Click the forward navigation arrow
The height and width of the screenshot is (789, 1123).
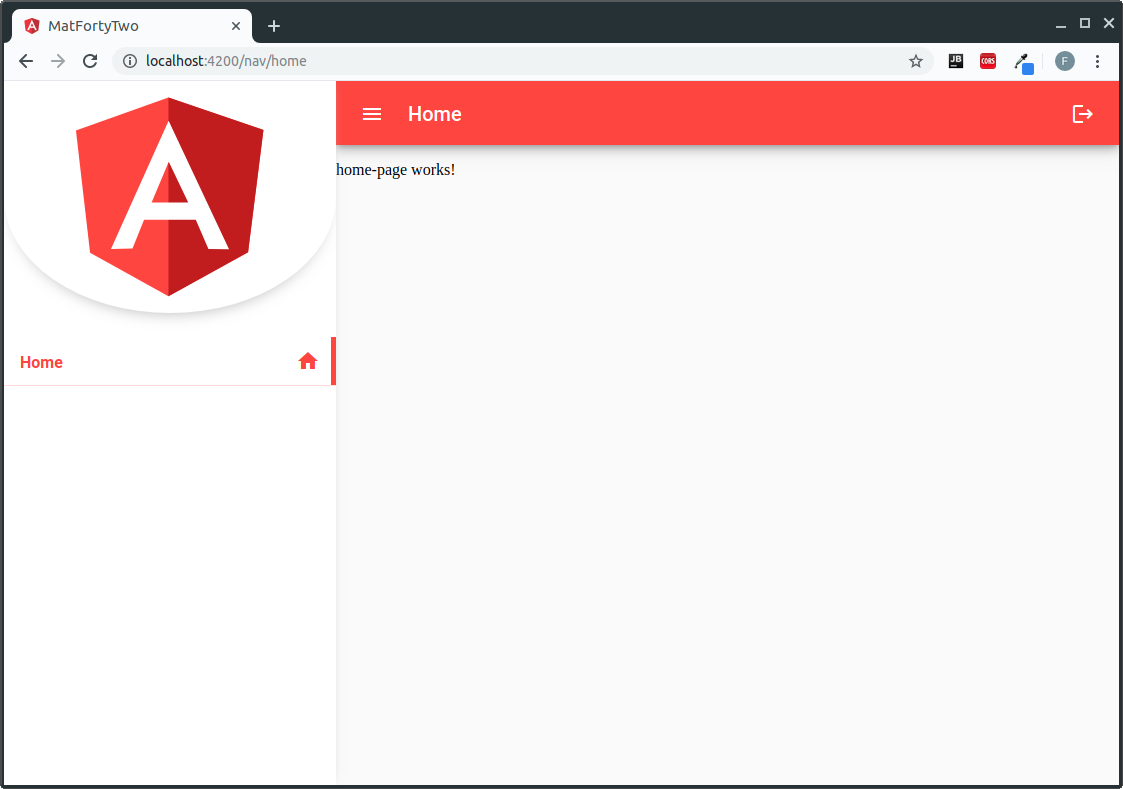[x=57, y=61]
